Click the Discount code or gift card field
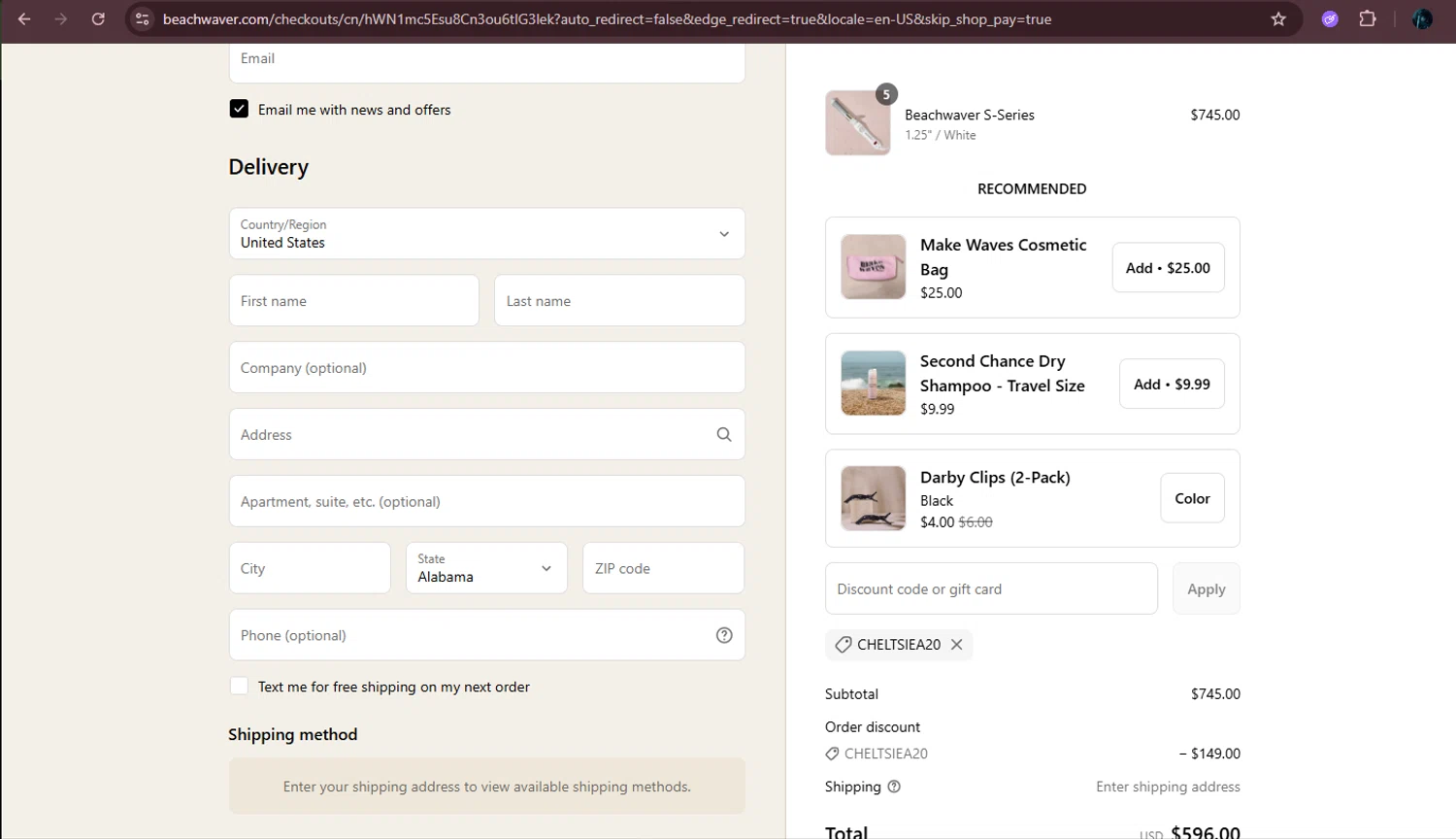Image resolution: width=1456 pixels, height=839 pixels. (991, 588)
